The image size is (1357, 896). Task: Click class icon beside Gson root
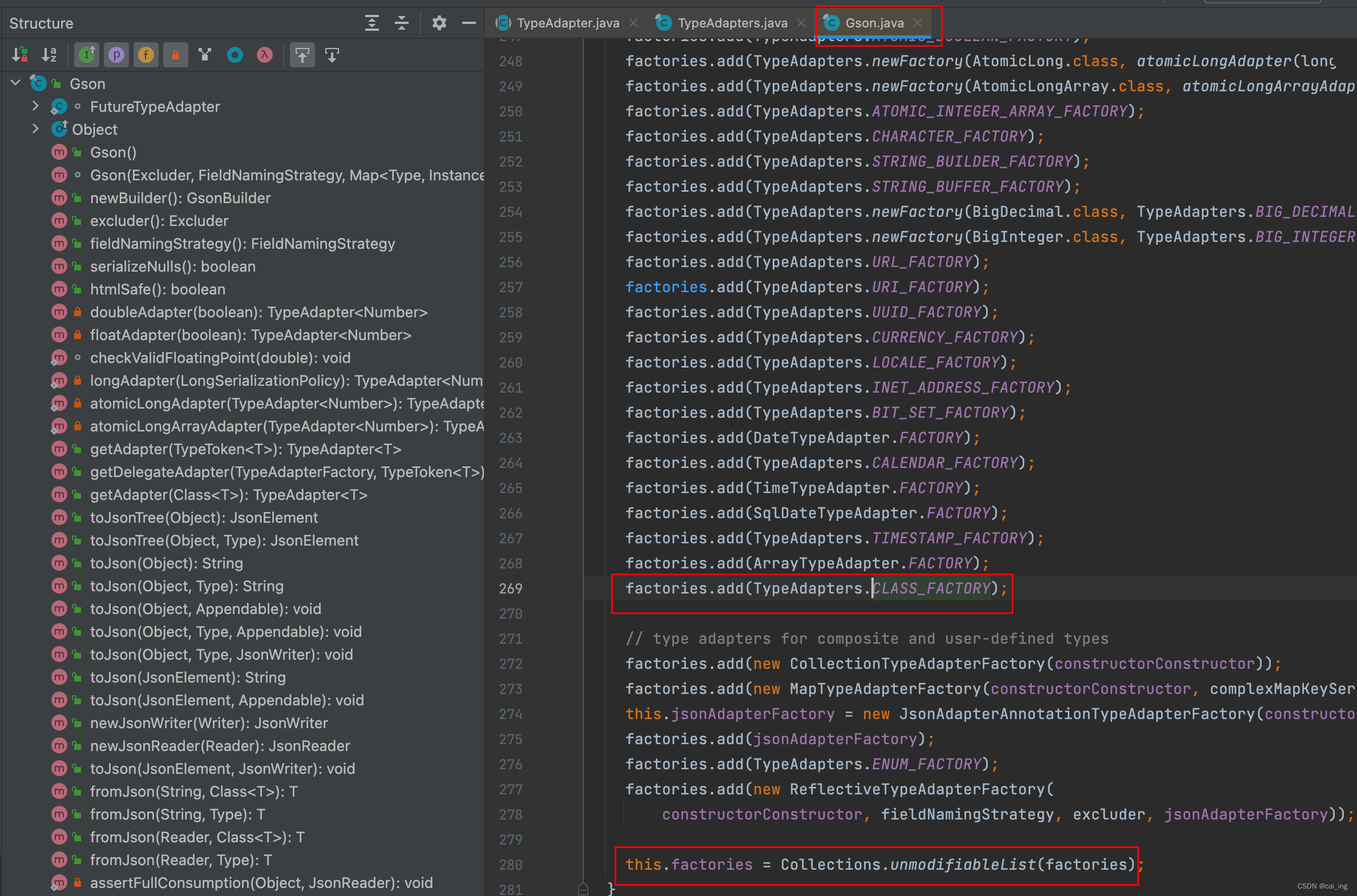click(x=38, y=83)
